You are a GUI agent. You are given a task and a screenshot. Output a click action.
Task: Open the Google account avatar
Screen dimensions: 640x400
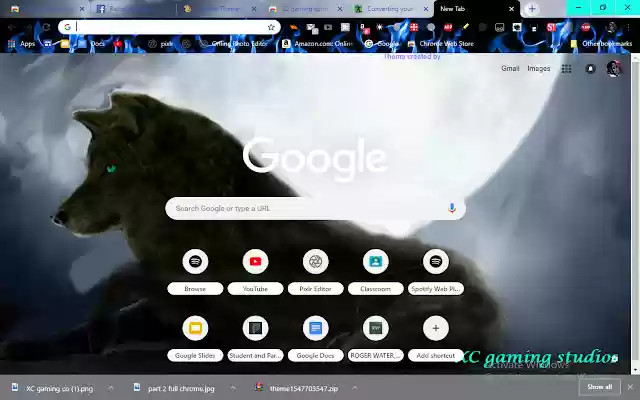(613, 69)
